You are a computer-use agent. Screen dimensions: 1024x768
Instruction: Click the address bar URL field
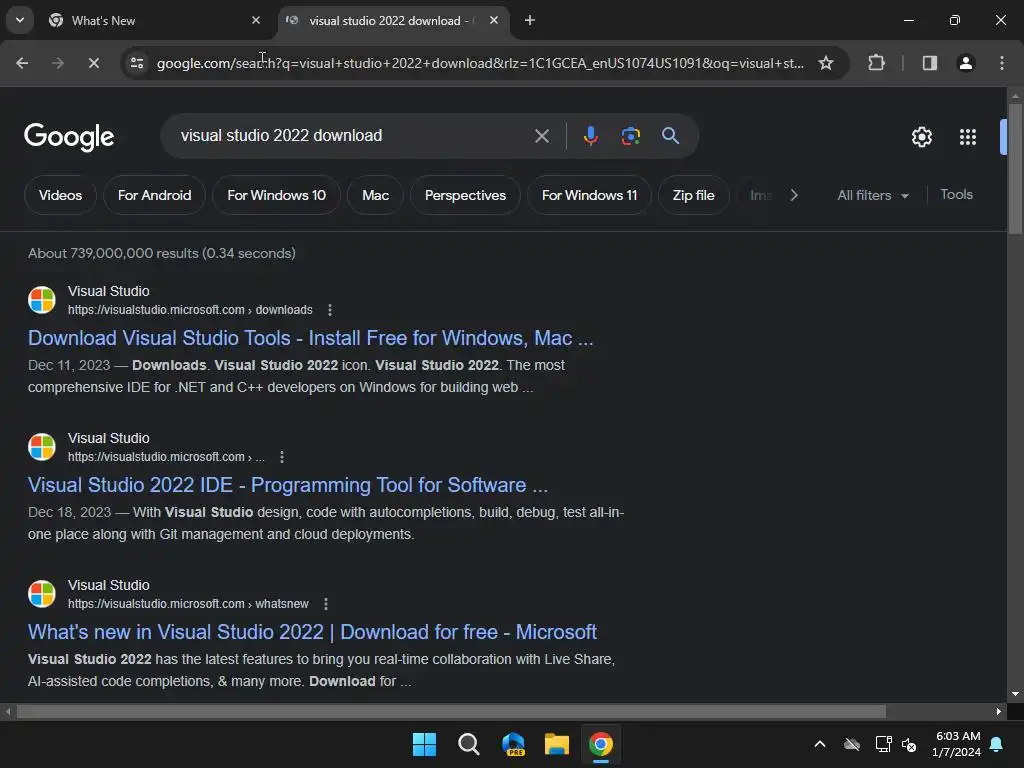480,63
